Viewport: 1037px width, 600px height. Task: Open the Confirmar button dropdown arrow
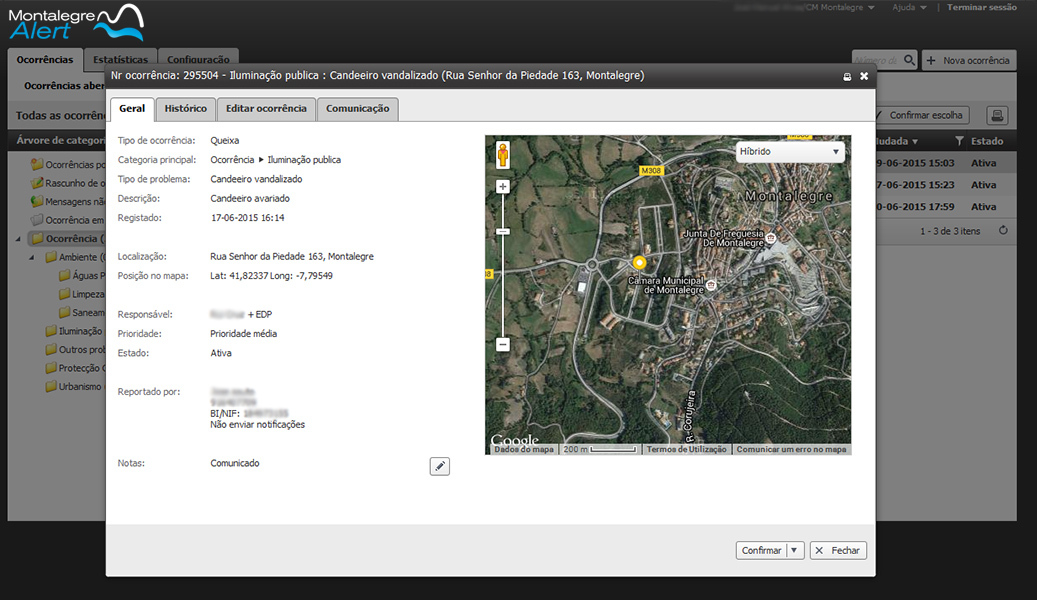tap(795, 550)
